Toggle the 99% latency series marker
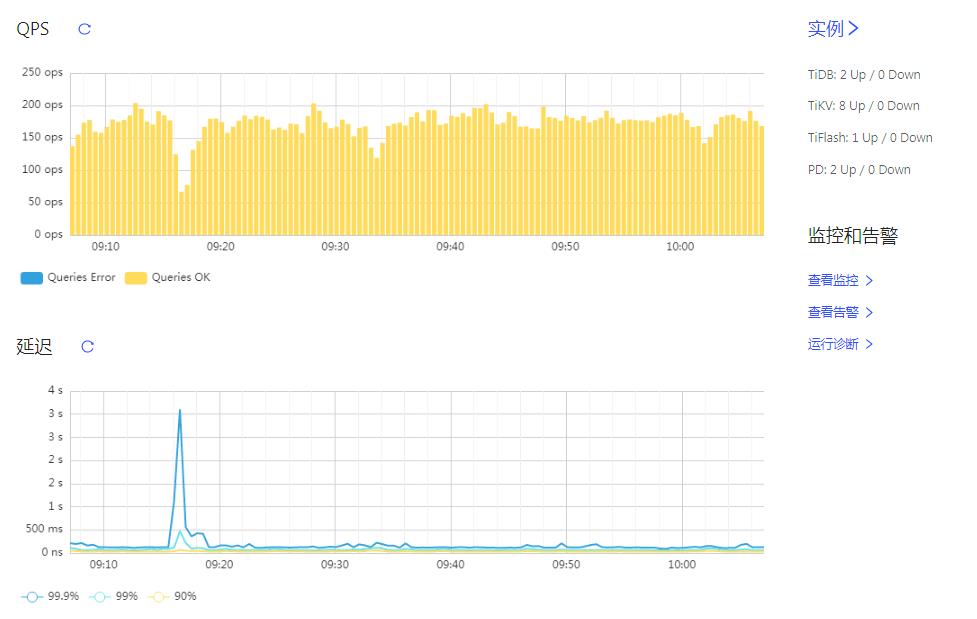Viewport: 977px width, 619px height. [100, 597]
